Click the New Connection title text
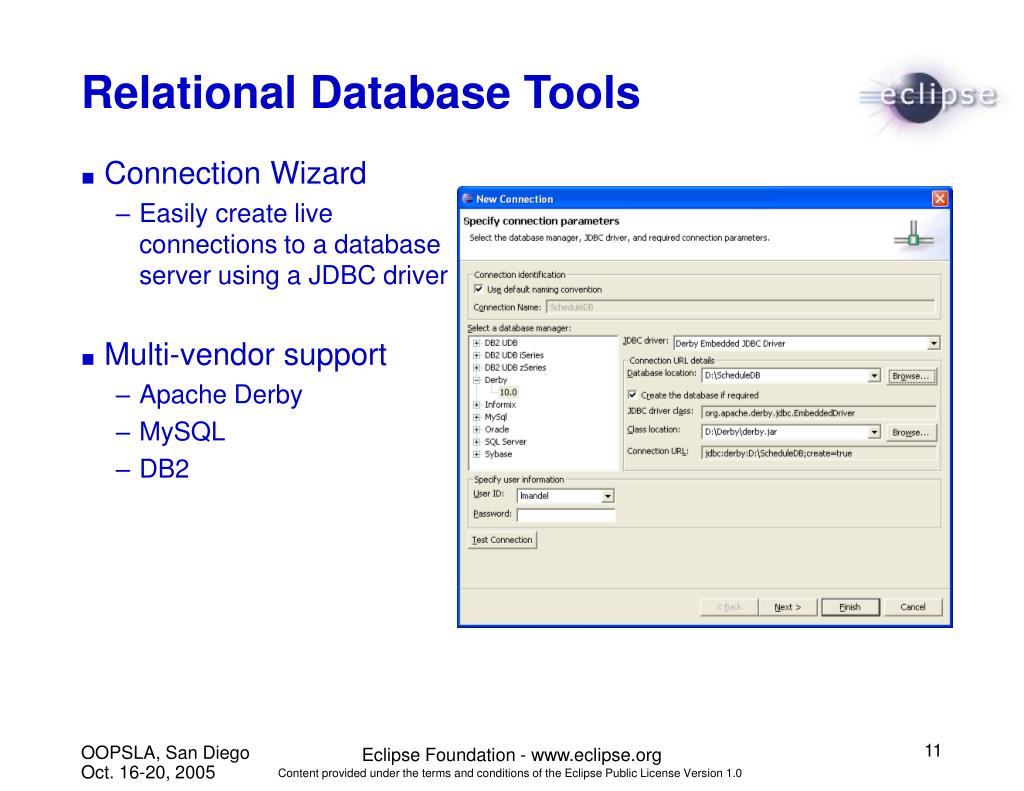This screenshot has width=1024, height=791. click(515, 199)
